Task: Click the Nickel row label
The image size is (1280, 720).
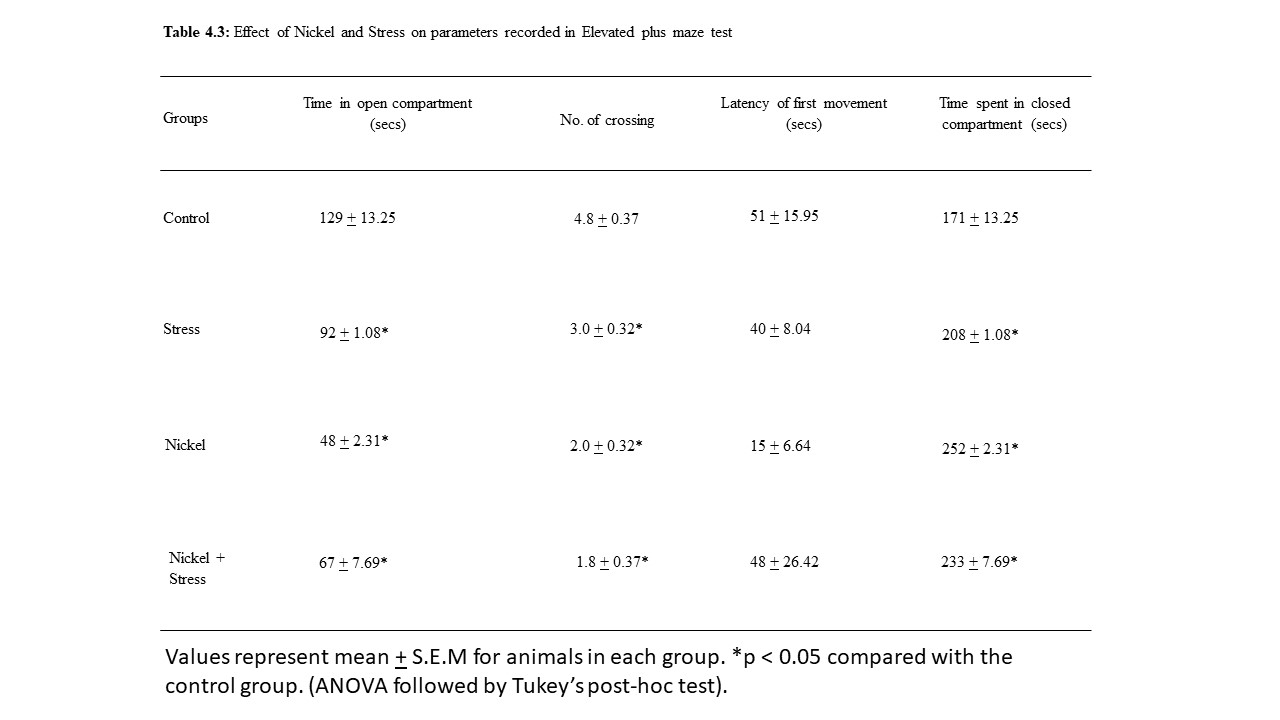Action: coord(185,445)
